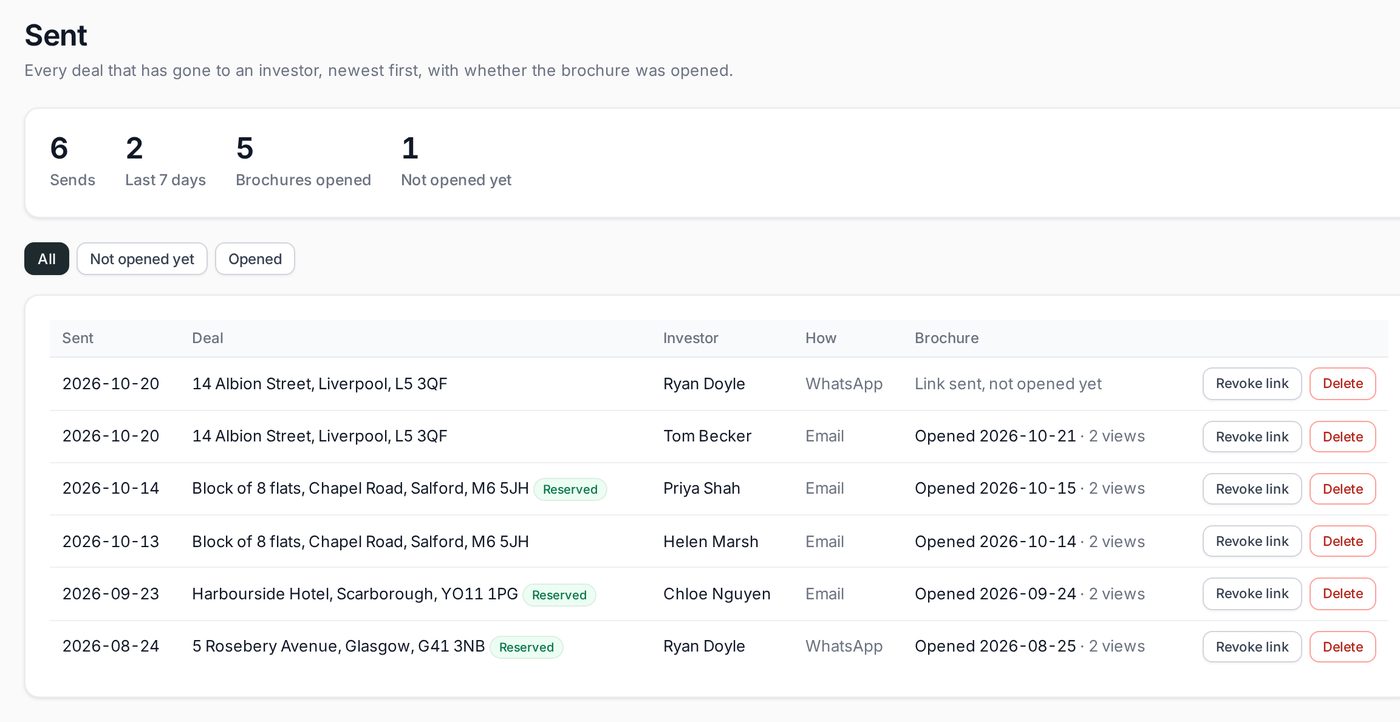This screenshot has height=722, width=1400.
Task: Revoke link for Ryan Doyle's Albion Street send
Action: pyautogui.click(x=1252, y=384)
